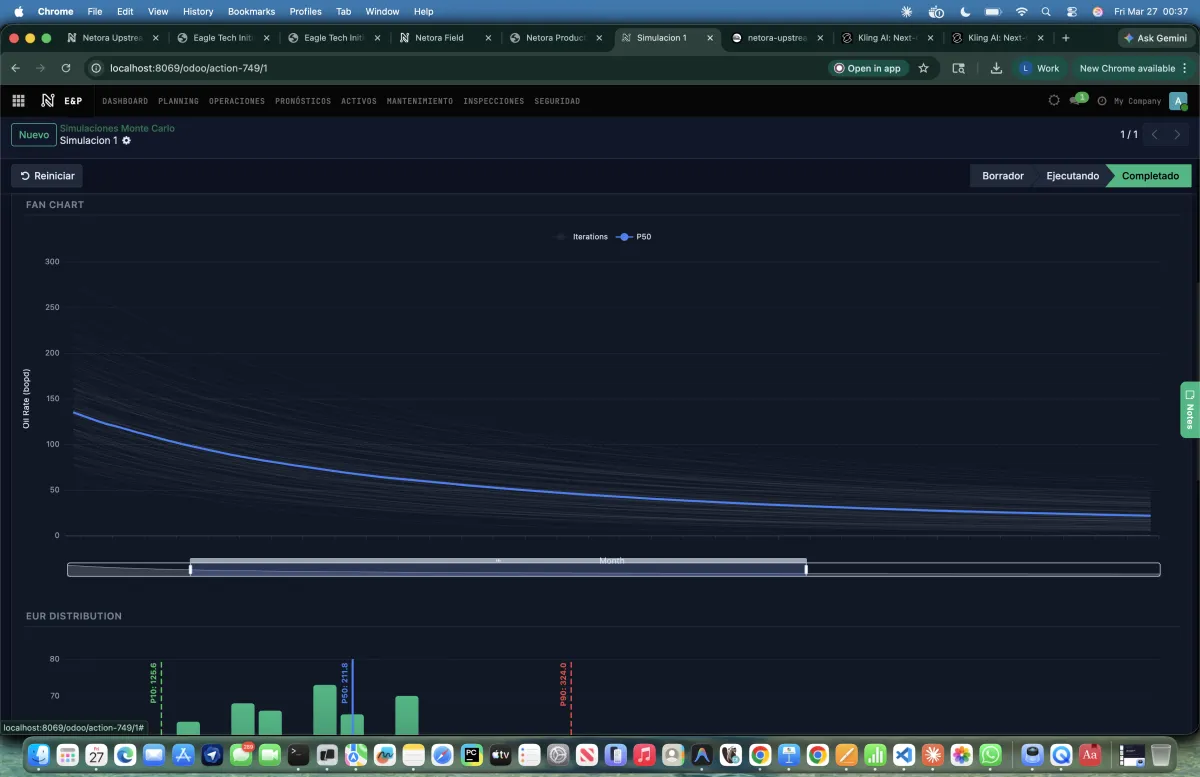Screen dimensions: 1200x777
Task: Open the Pronósticos menu
Action: pyautogui.click(x=302, y=101)
